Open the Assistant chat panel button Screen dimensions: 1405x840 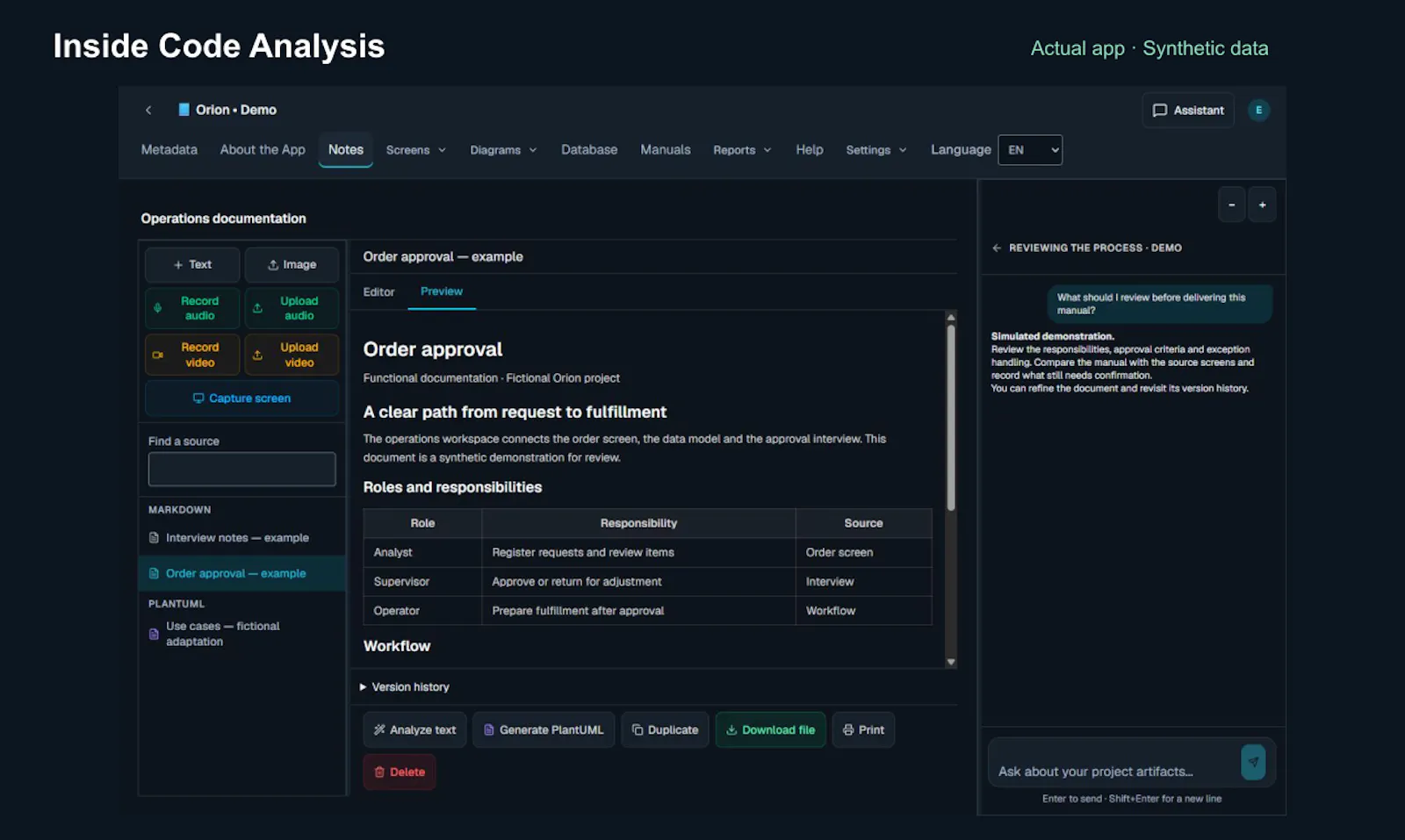coord(1188,110)
